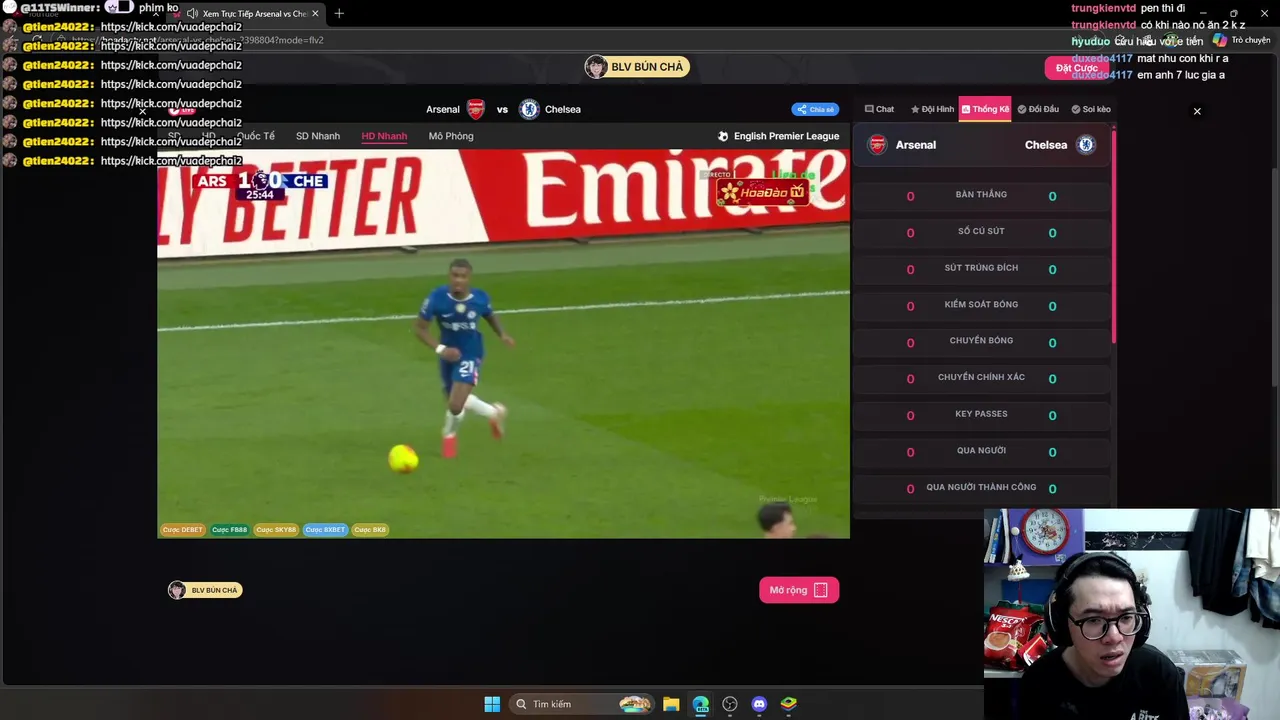Screen dimensions: 1280x720
Task: Click the Đặt Cược betting button
Action: click(1077, 68)
